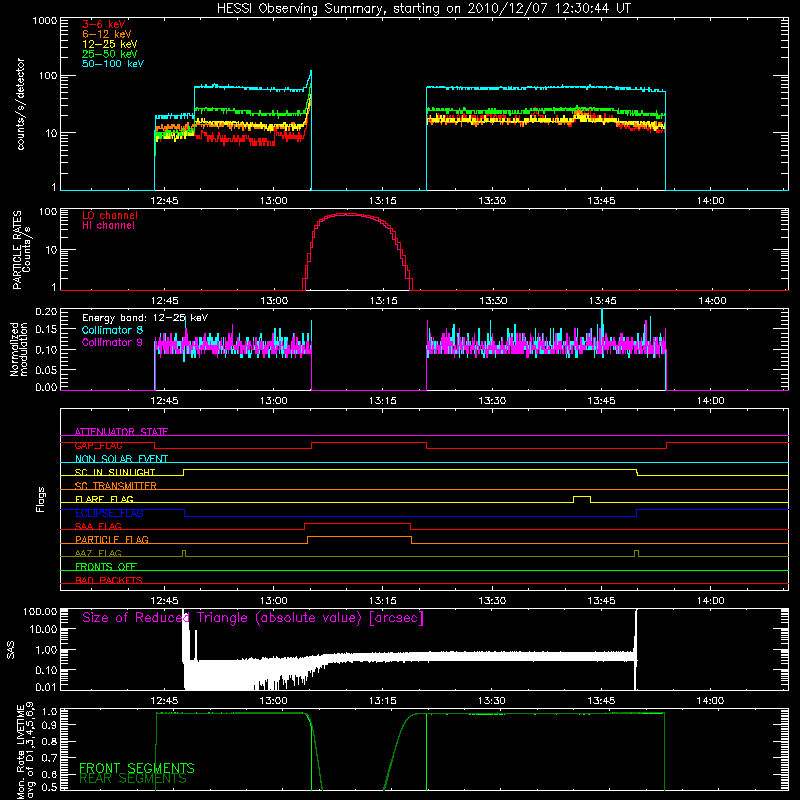The width and height of the screenshot is (800, 800).
Task: Click the Mon. Rate LIVETIME axis label
Action: (26, 750)
